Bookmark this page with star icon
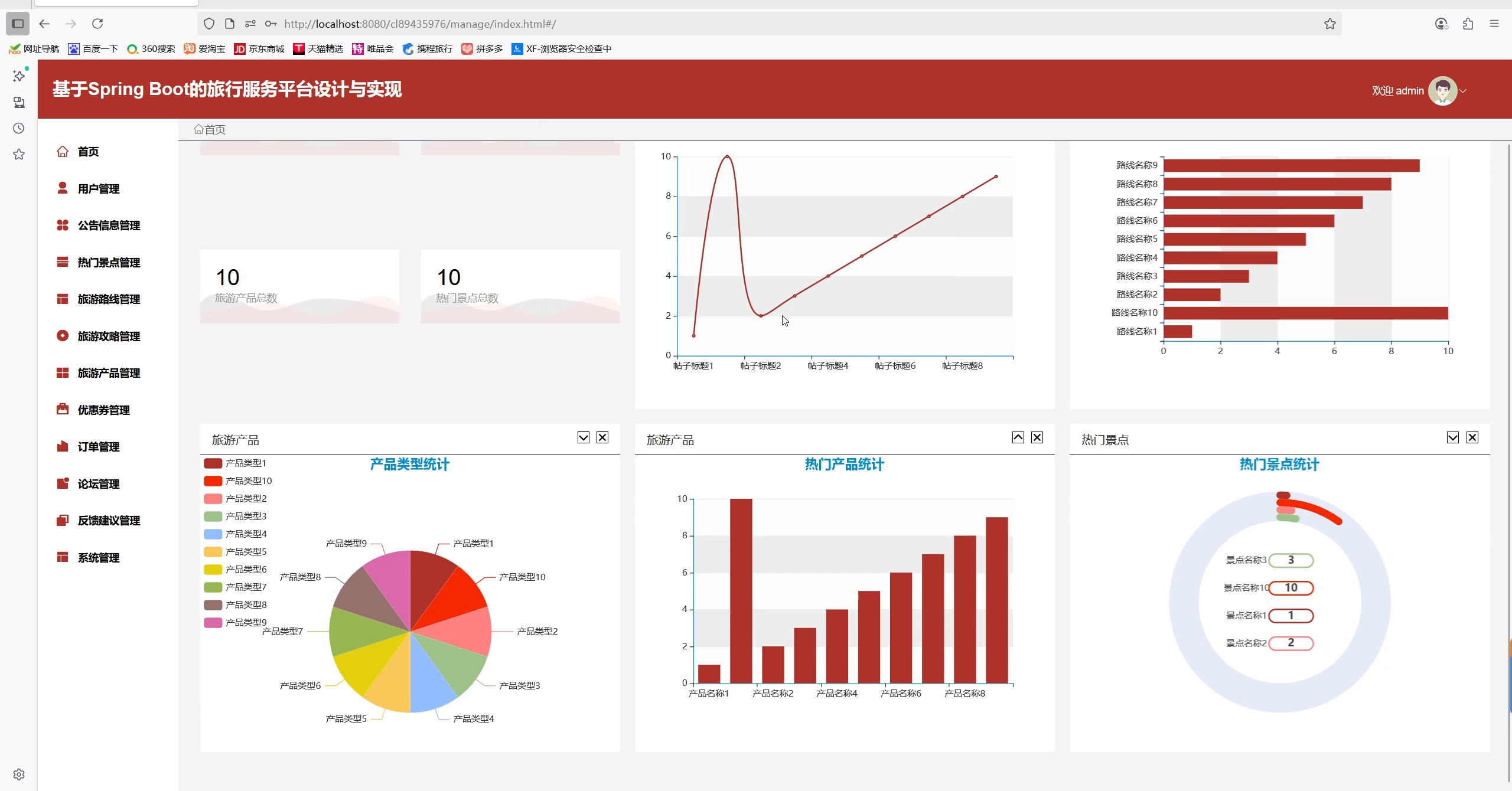The height and width of the screenshot is (791, 1512). [x=1329, y=24]
